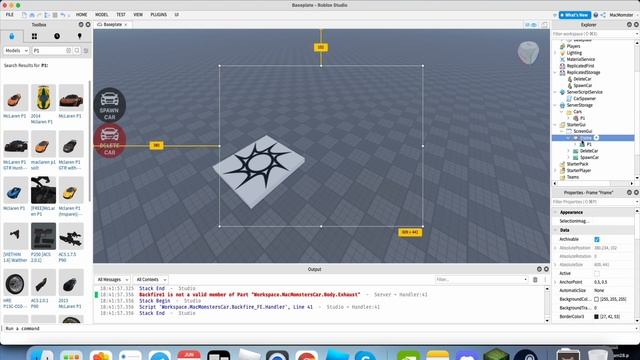
Task: Click the view selector cube in viewport
Action: tap(528, 52)
